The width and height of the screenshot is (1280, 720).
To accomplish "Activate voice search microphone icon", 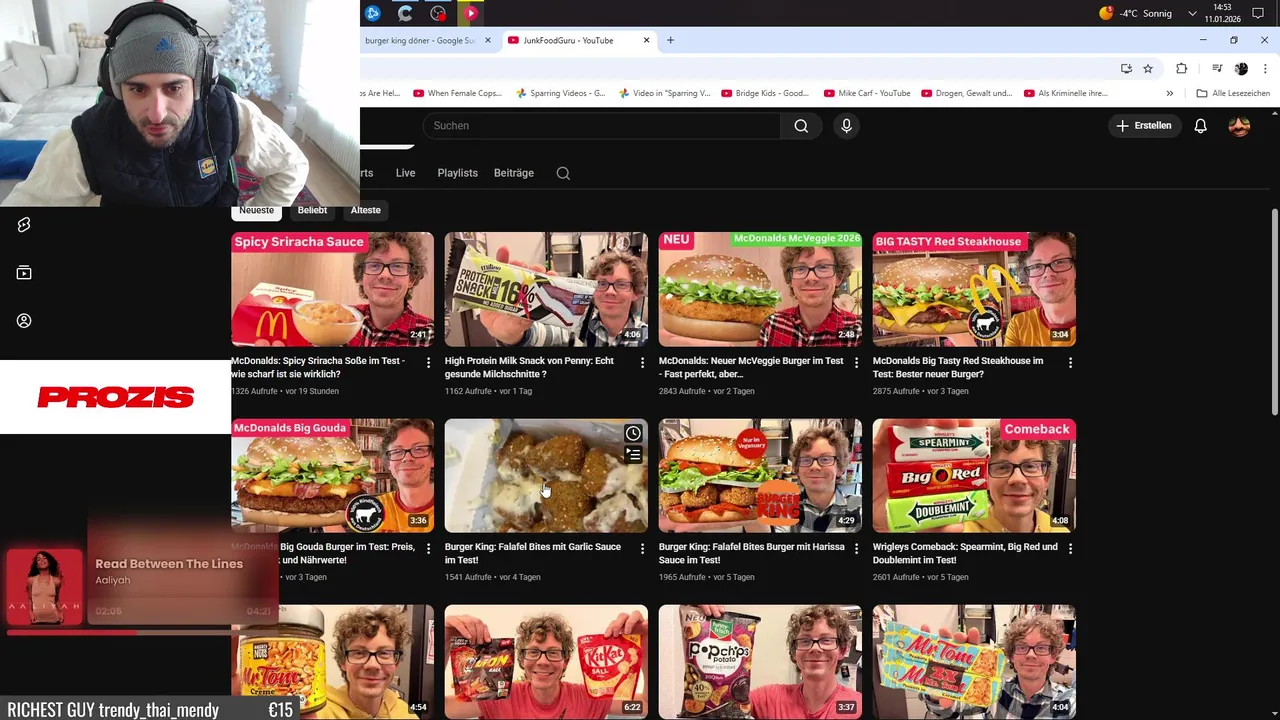I will pyautogui.click(x=846, y=126).
